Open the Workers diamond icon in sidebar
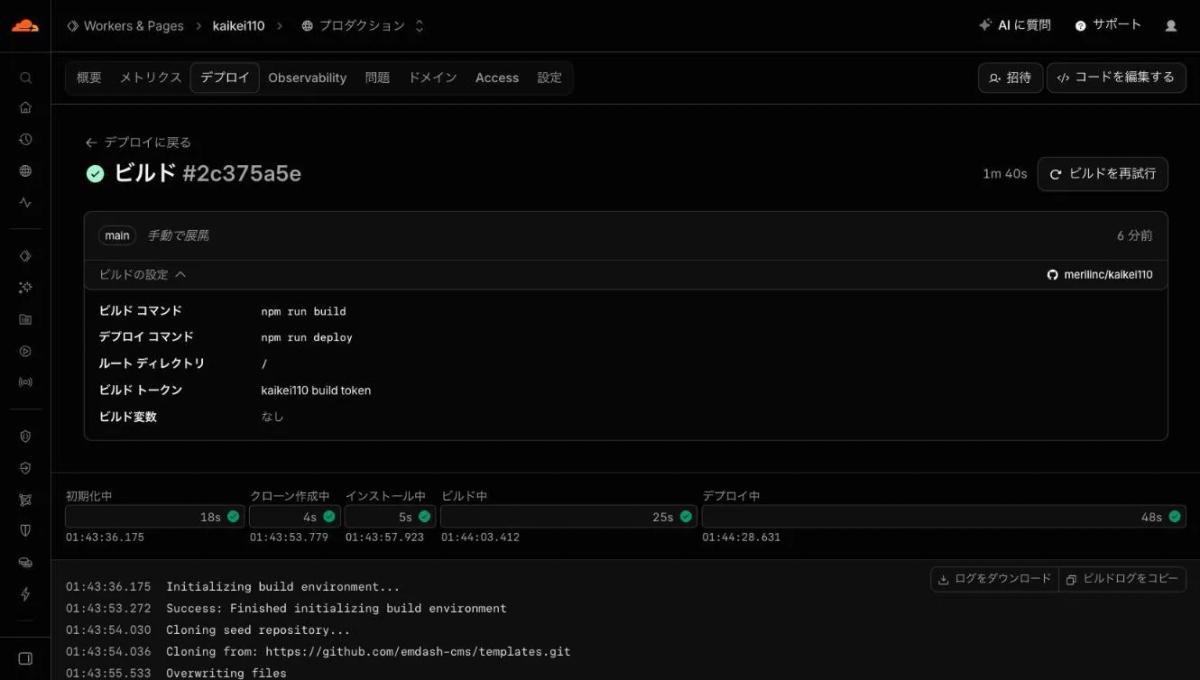This screenshot has height=680, width=1200. [x=26, y=256]
